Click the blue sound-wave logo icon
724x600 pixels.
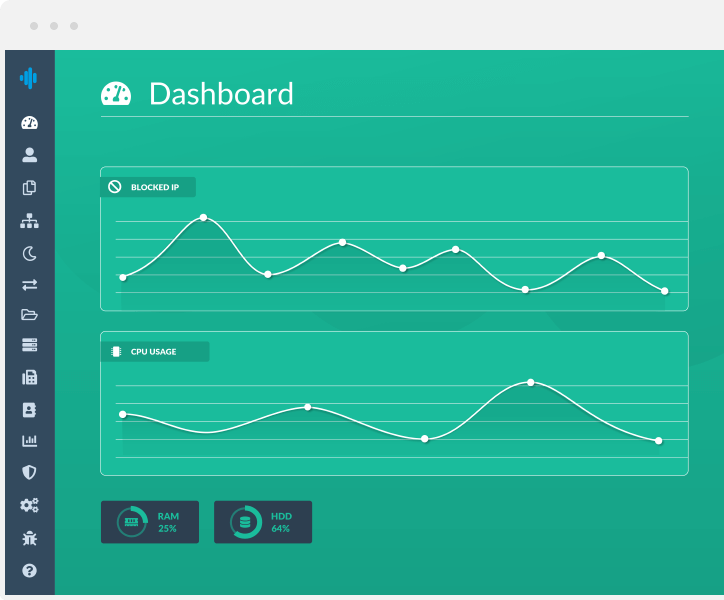(x=29, y=78)
